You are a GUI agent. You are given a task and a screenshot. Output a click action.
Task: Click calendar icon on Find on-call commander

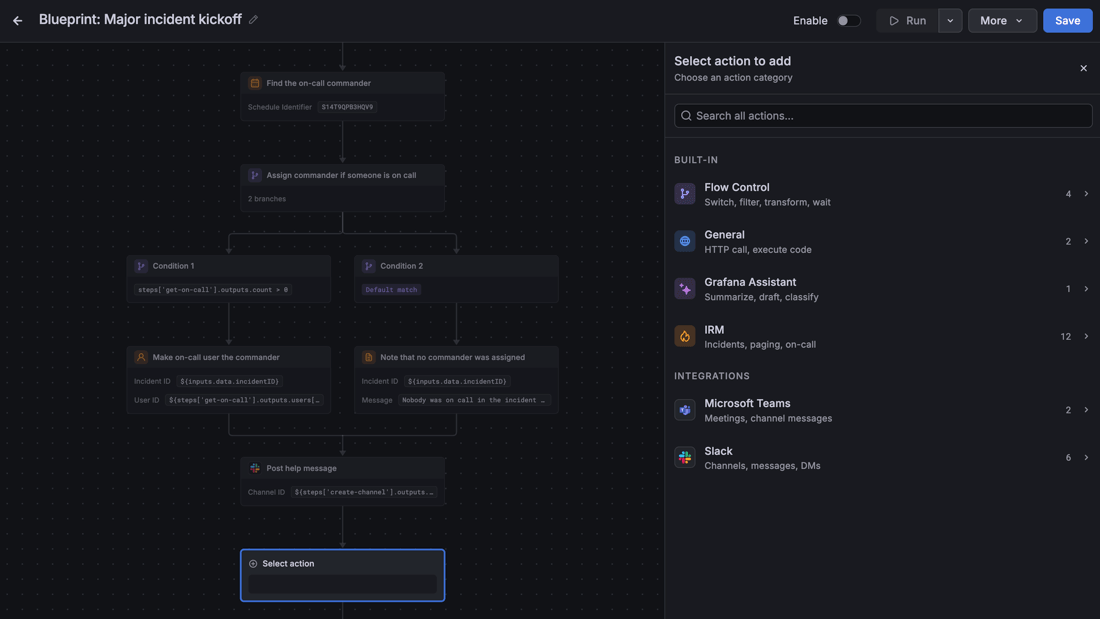255,83
